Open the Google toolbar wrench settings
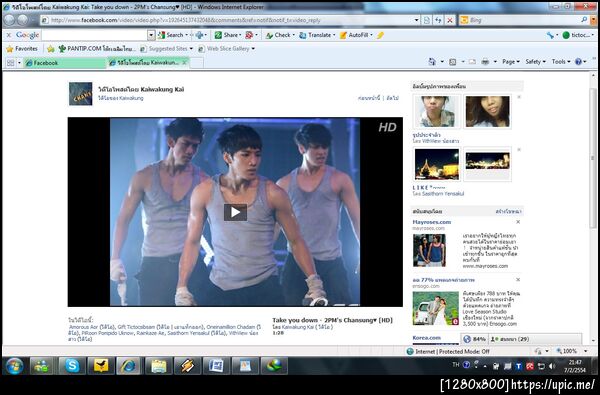Screen dimensions: 600x395 pos(551,35)
